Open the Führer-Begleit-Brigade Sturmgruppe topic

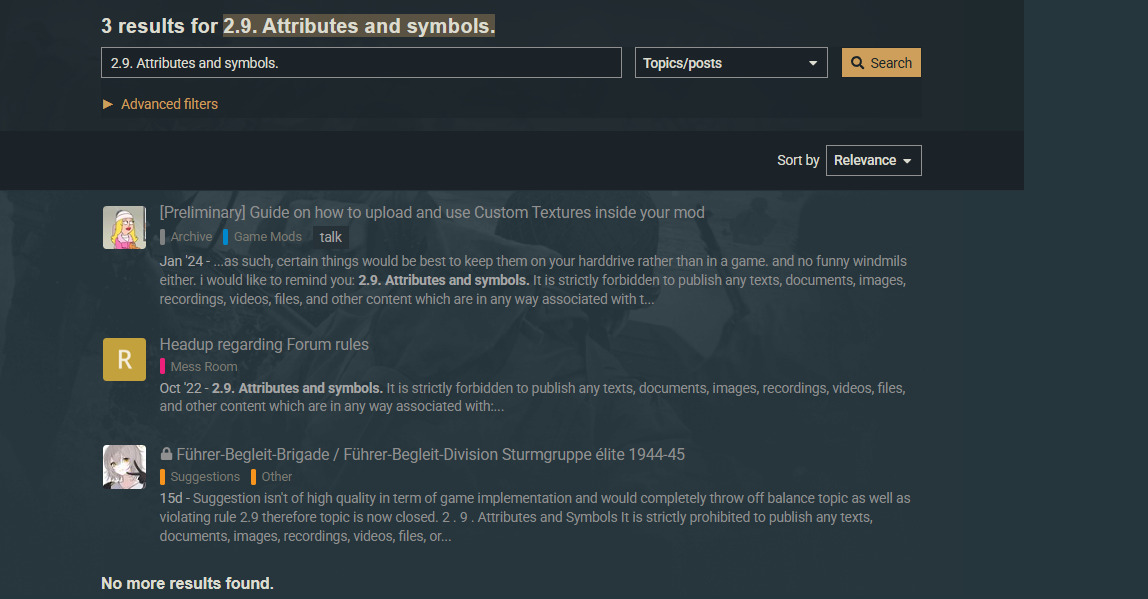click(430, 455)
